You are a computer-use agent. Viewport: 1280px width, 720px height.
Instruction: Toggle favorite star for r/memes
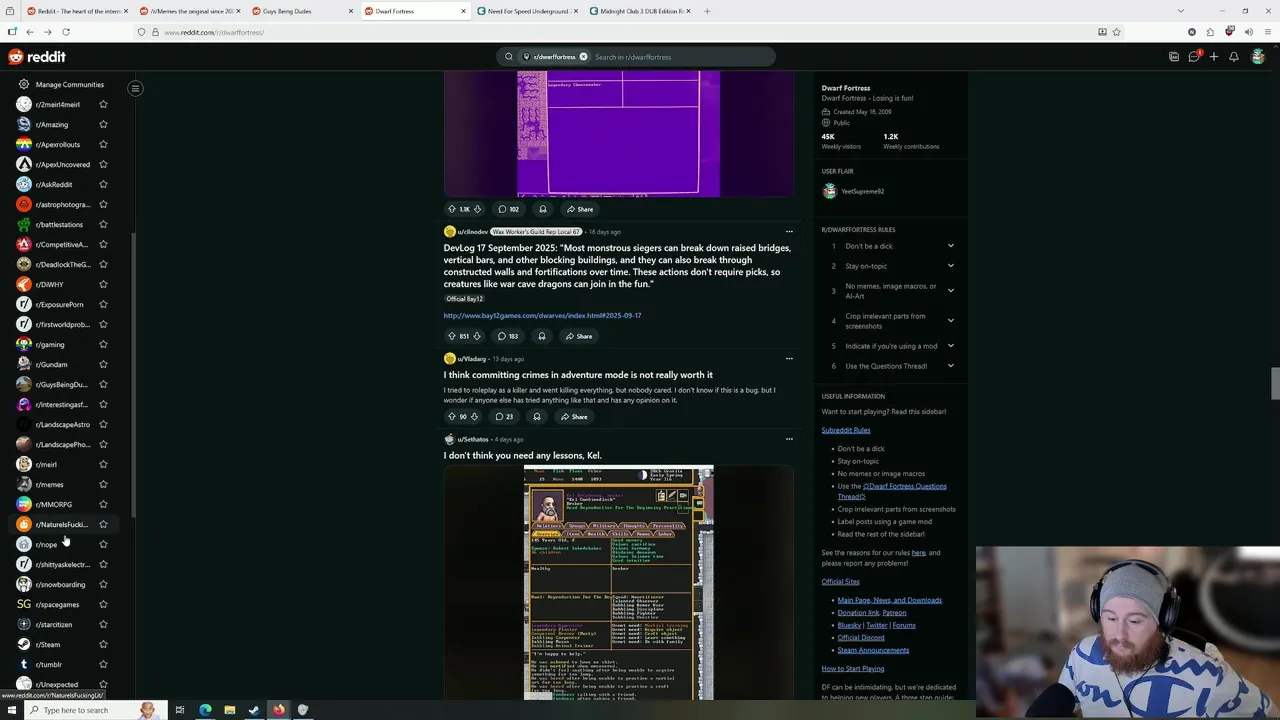point(103,484)
